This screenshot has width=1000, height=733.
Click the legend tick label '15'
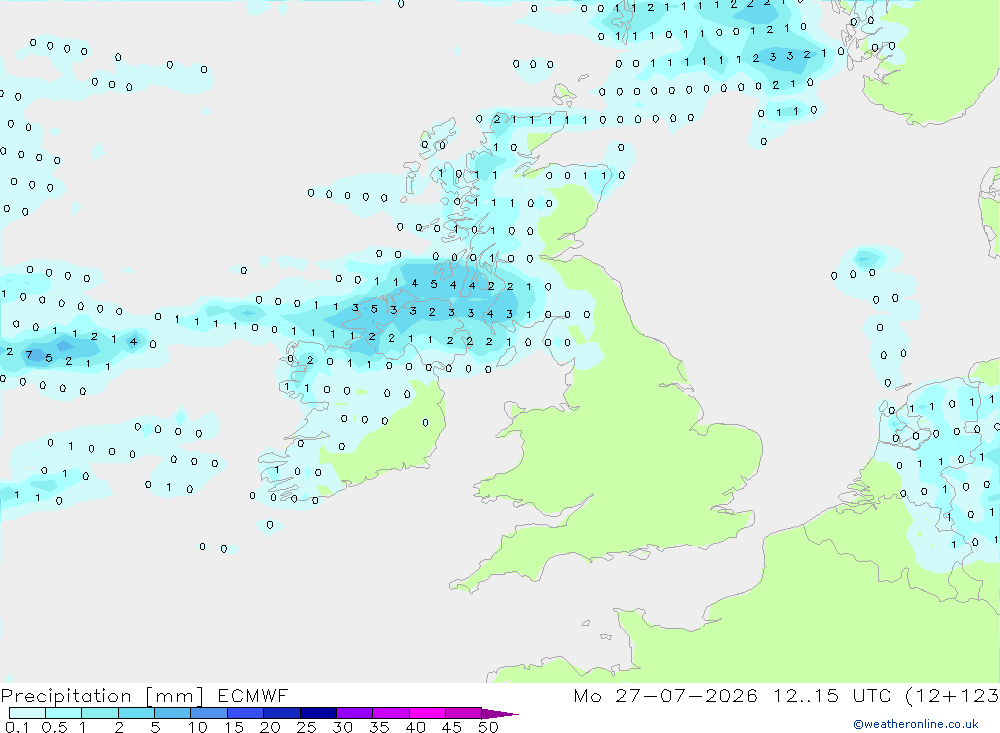pos(233,727)
